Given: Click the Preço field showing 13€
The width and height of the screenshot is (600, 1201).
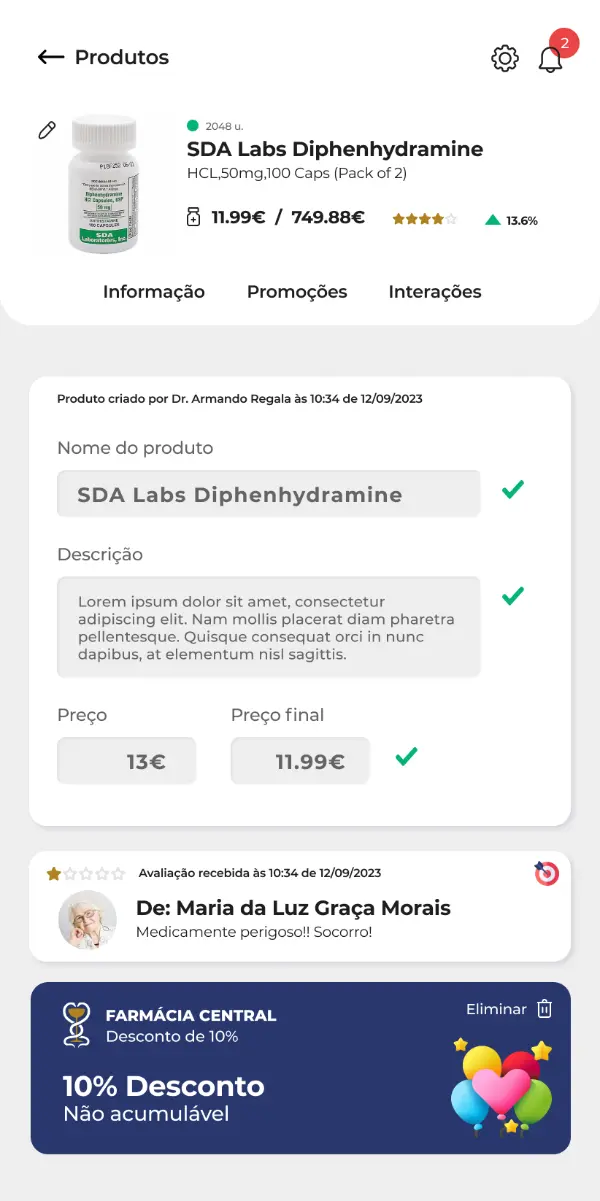Looking at the screenshot, I should [126, 761].
